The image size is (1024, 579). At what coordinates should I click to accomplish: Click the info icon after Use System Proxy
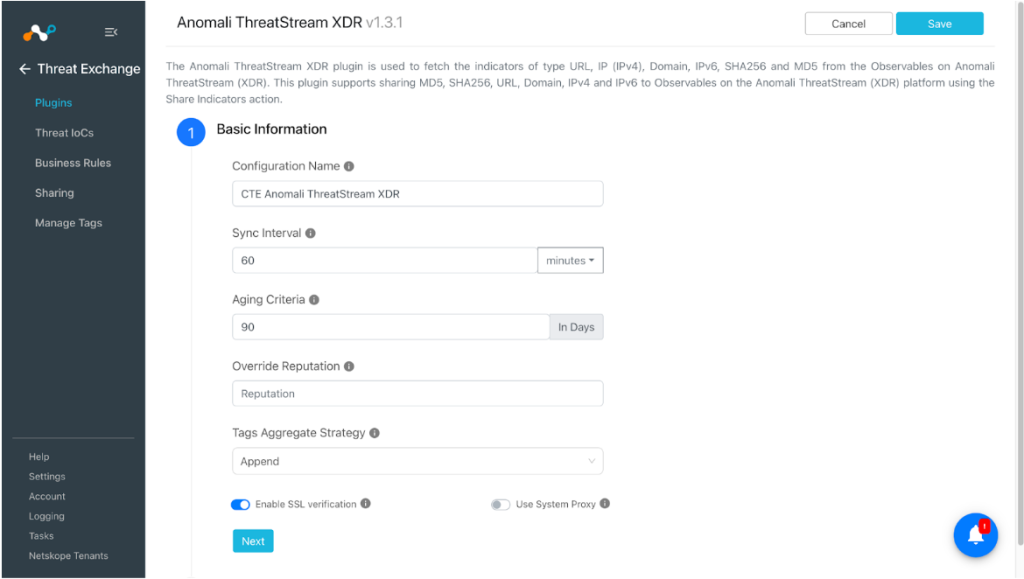point(604,504)
